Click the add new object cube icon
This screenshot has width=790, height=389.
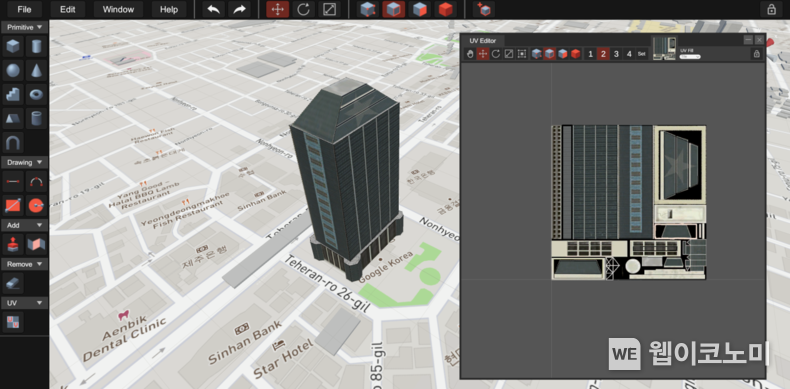[x=484, y=10]
